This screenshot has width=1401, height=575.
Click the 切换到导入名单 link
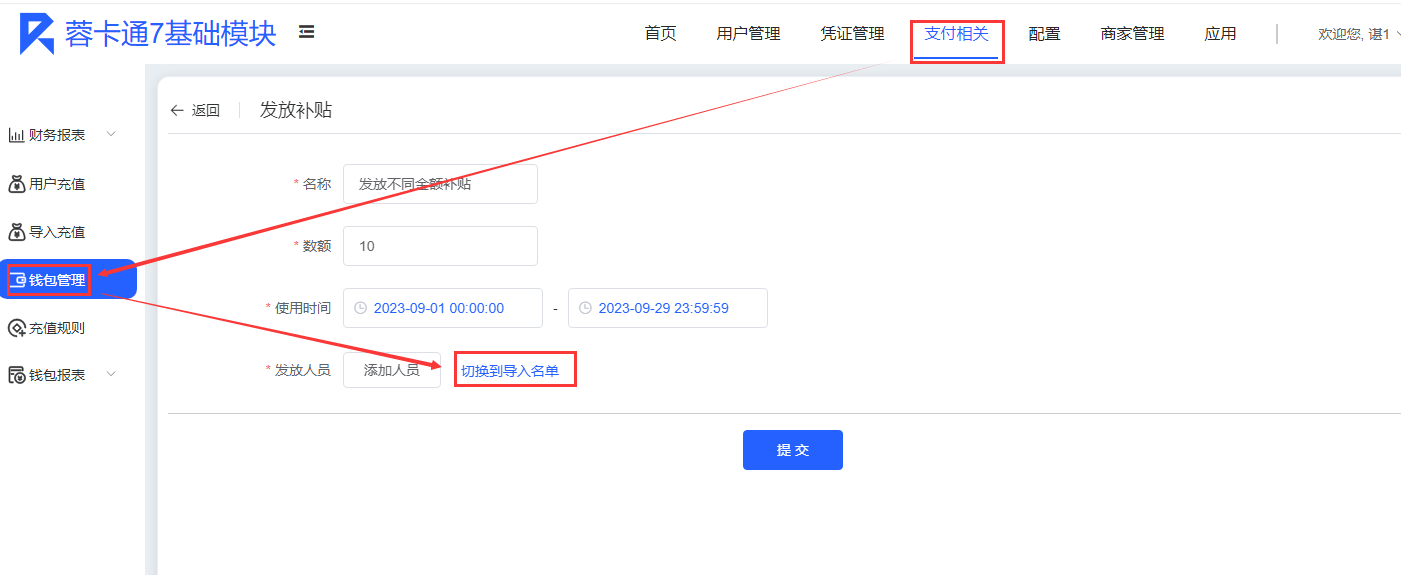click(510, 371)
